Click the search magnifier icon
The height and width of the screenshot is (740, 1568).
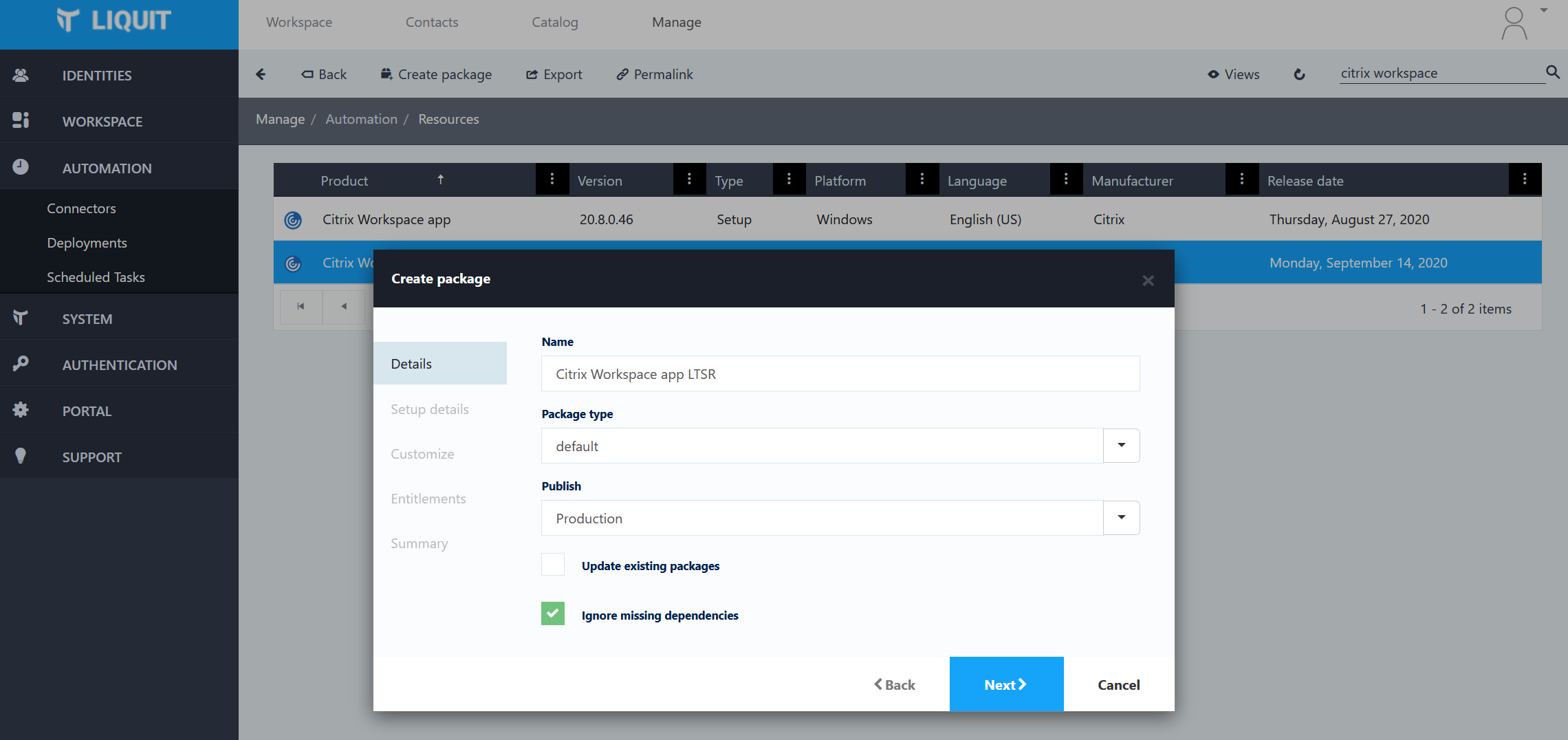pos(1553,72)
